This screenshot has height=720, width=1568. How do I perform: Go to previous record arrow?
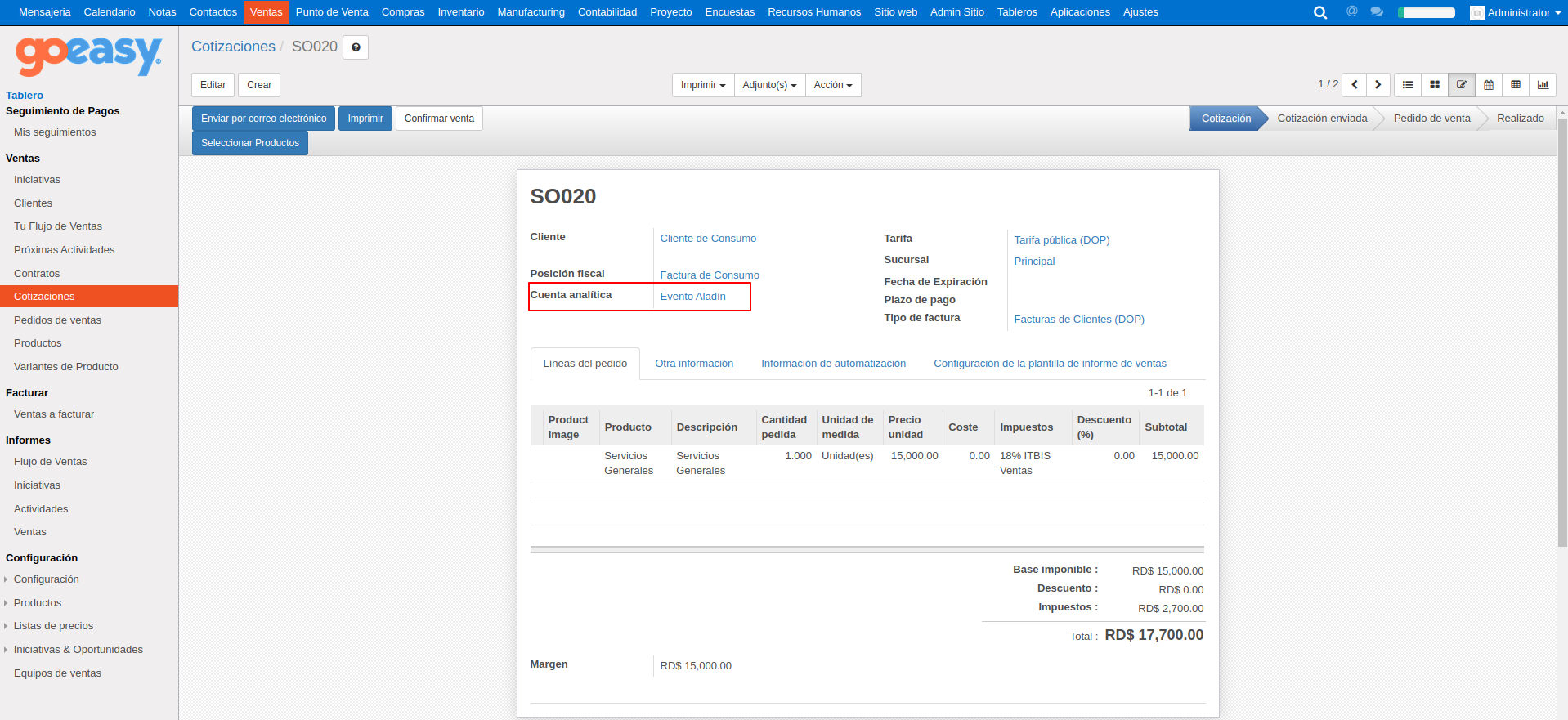[1355, 85]
